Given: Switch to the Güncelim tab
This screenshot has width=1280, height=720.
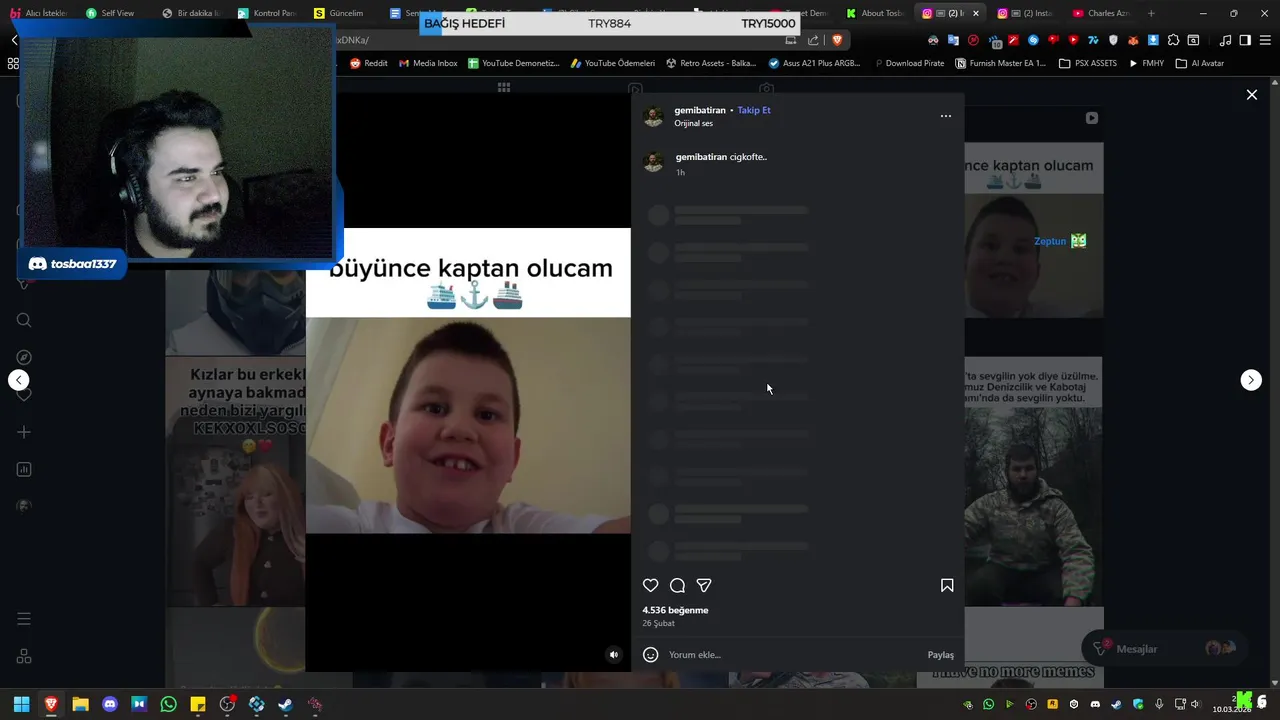Looking at the screenshot, I should pyautogui.click(x=338, y=13).
